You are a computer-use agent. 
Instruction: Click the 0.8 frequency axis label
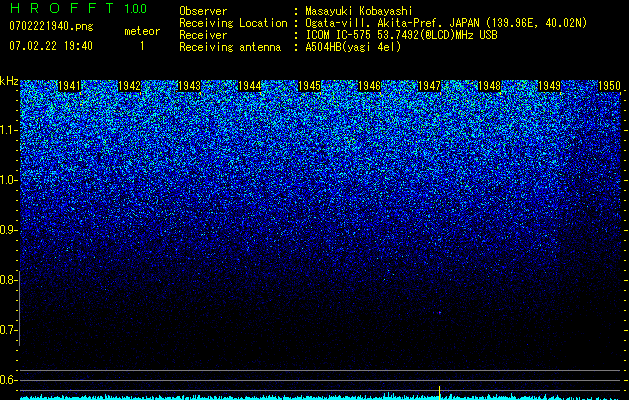point(7,280)
